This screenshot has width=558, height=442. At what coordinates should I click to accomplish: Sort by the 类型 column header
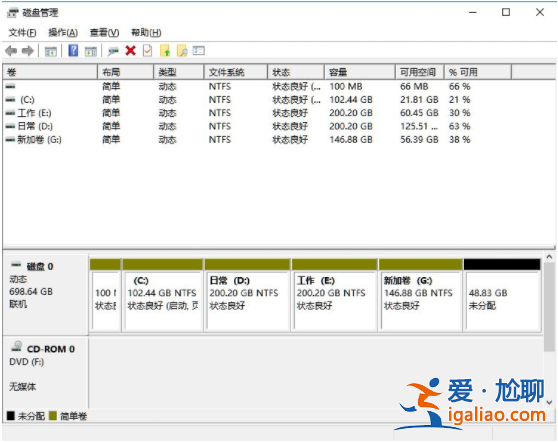click(179, 72)
